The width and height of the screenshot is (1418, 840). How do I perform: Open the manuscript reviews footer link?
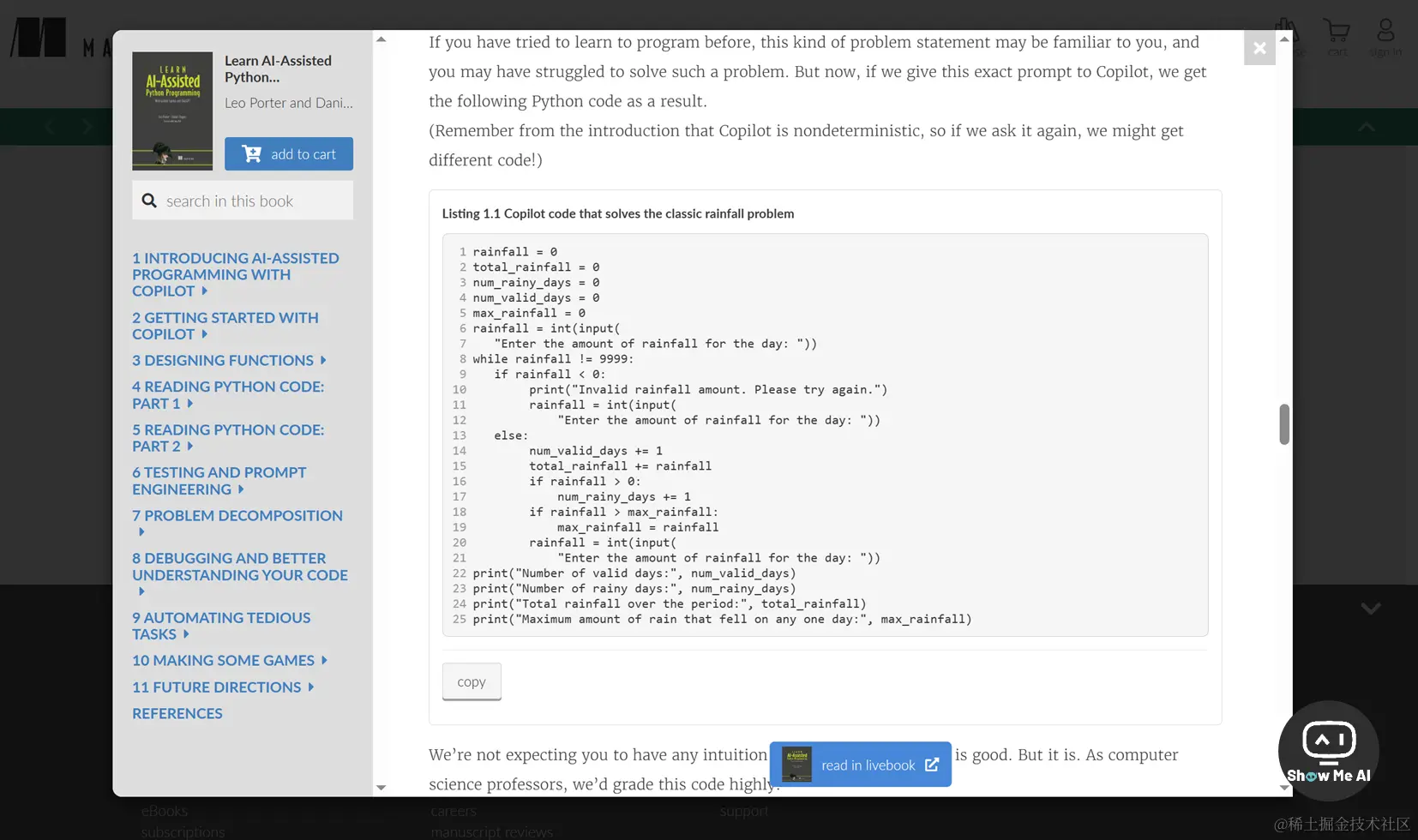pyautogui.click(x=492, y=832)
